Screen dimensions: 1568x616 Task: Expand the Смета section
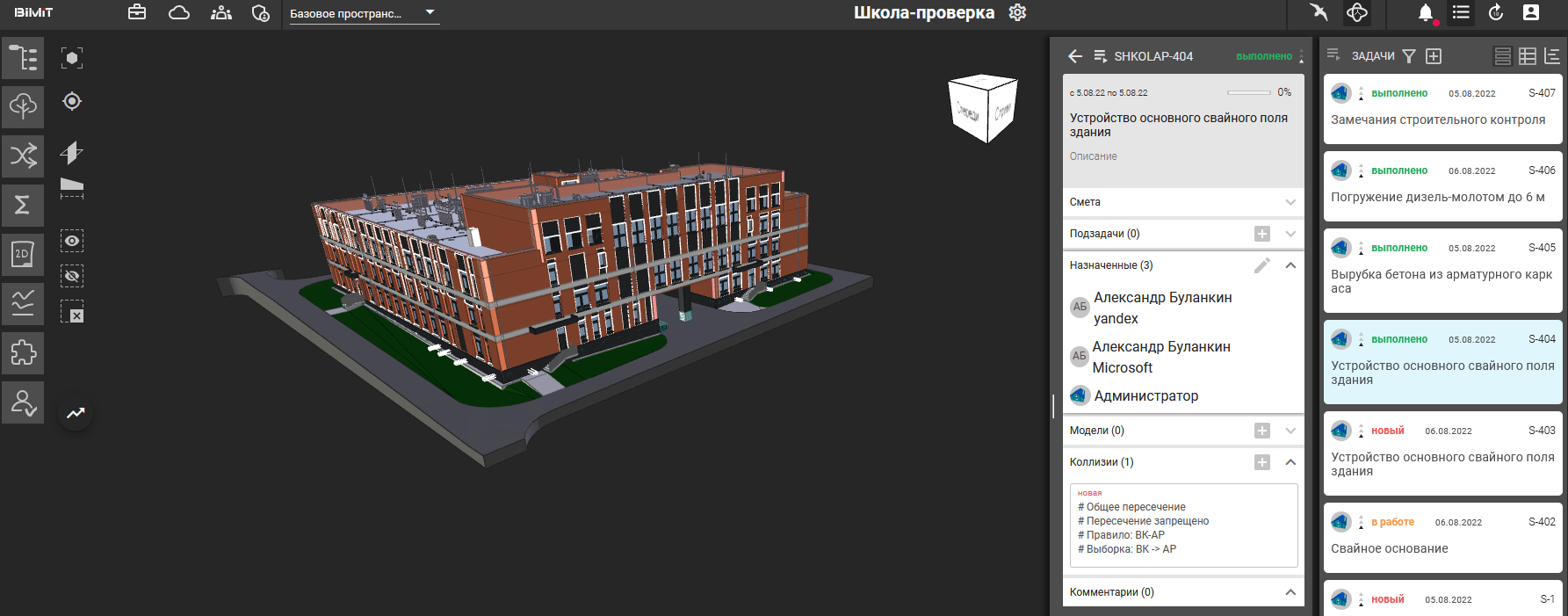[x=1290, y=202]
